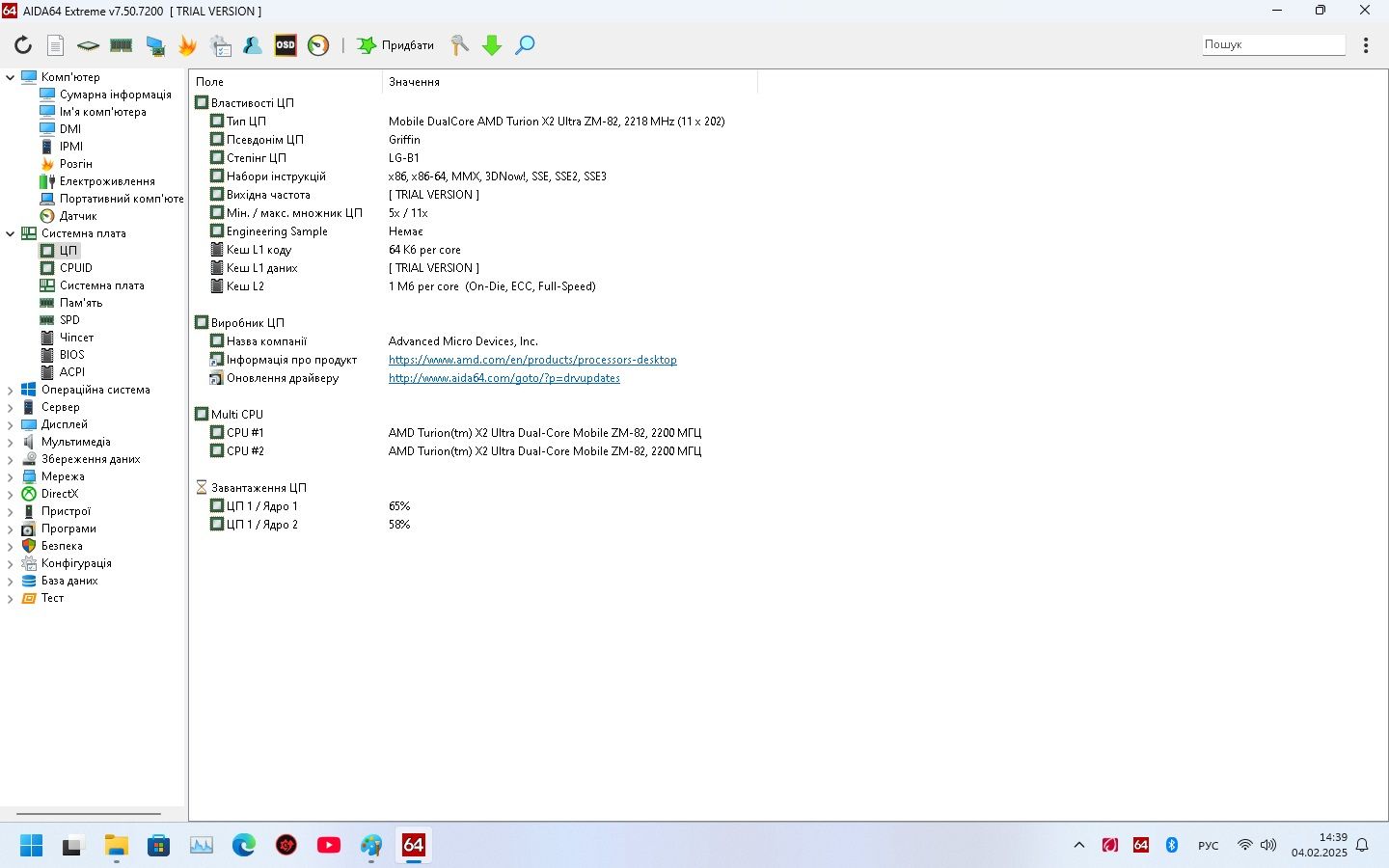This screenshot has width=1389, height=868.
Task: Select CPUID in the sidebar tree
Action: click(76, 268)
